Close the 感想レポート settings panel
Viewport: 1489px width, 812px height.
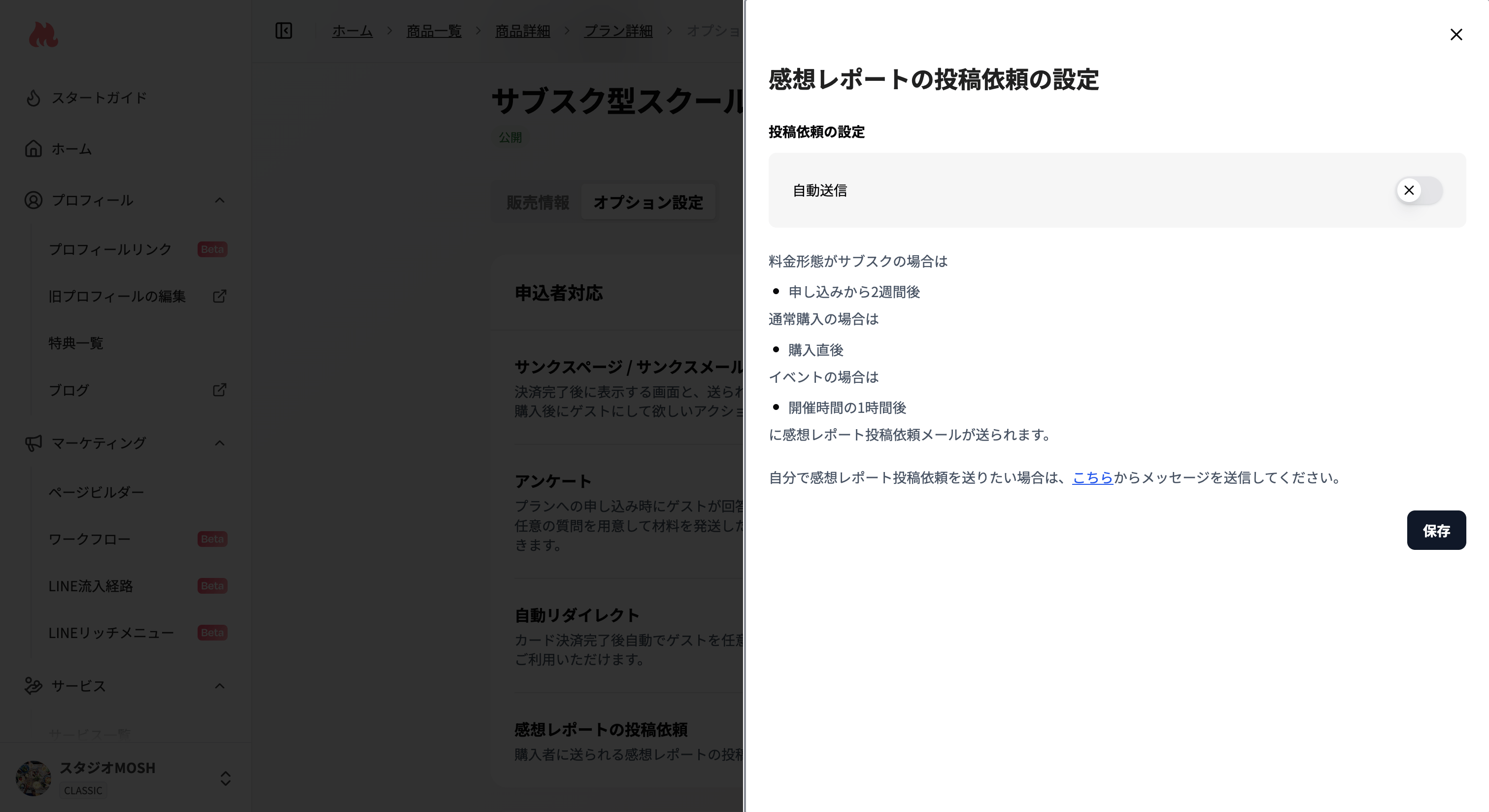[1456, 34]
